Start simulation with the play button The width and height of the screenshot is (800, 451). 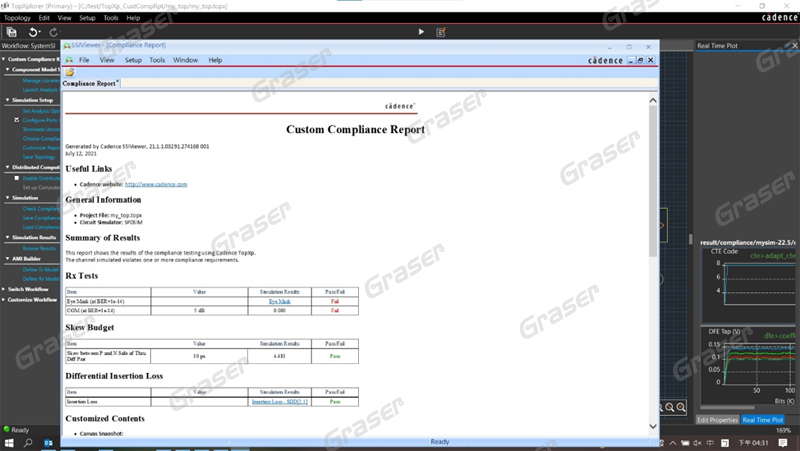(x=421, y=32)
